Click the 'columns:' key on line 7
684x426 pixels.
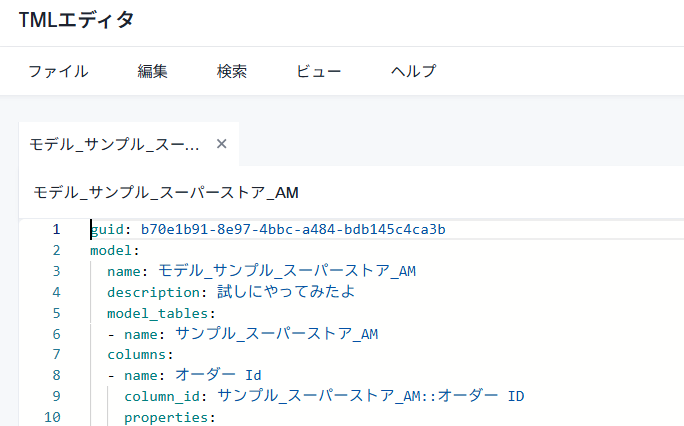[141, 354]
